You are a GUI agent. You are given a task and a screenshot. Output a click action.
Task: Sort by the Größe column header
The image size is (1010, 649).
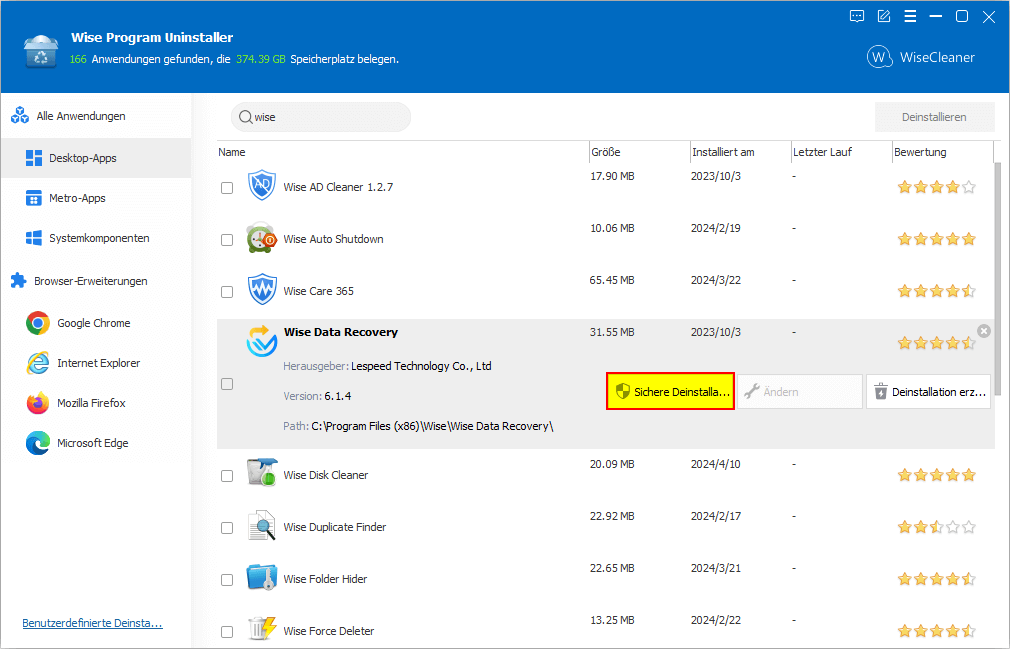(640, 152)
